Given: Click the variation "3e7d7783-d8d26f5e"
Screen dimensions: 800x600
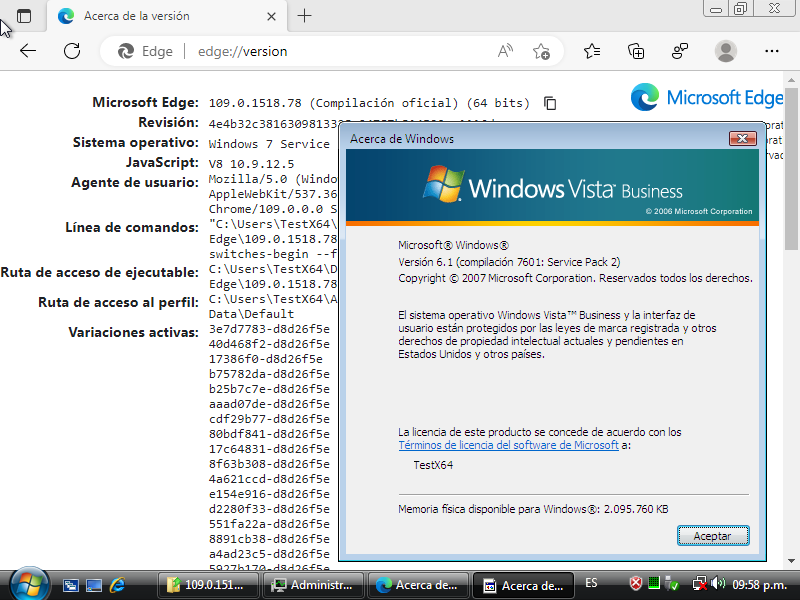Looking at the screenshot, I should click(x=269, y=329).
